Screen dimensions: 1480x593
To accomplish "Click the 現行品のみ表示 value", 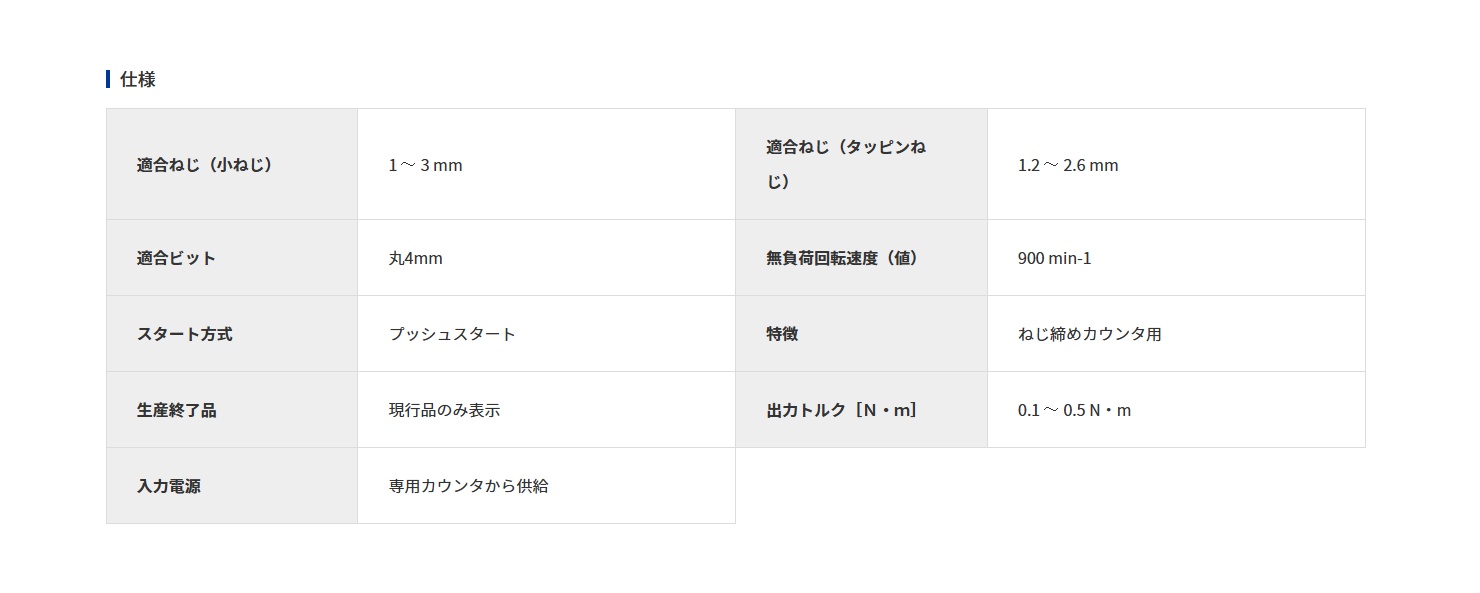I will click(444, 410).
